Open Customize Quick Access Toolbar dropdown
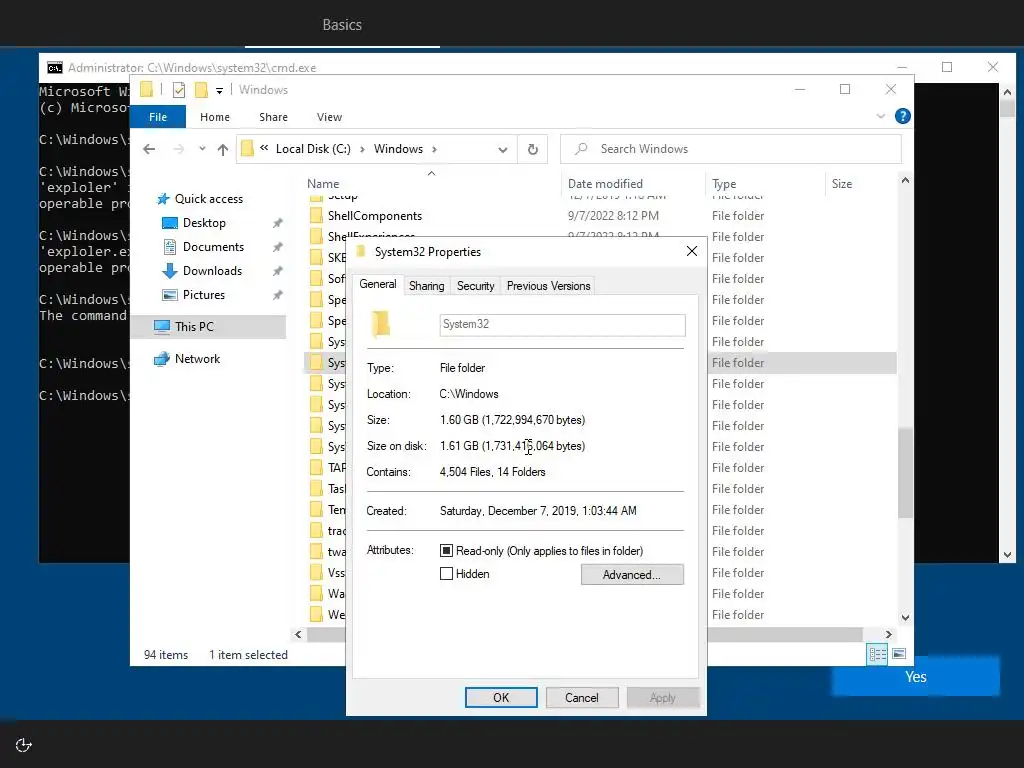This screenshot has height=768, width=1024. click(219, 91)
